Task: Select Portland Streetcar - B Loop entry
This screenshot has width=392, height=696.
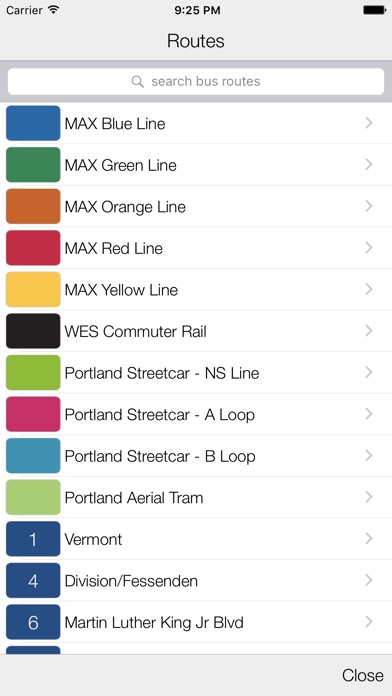Action: coord(196,456)
